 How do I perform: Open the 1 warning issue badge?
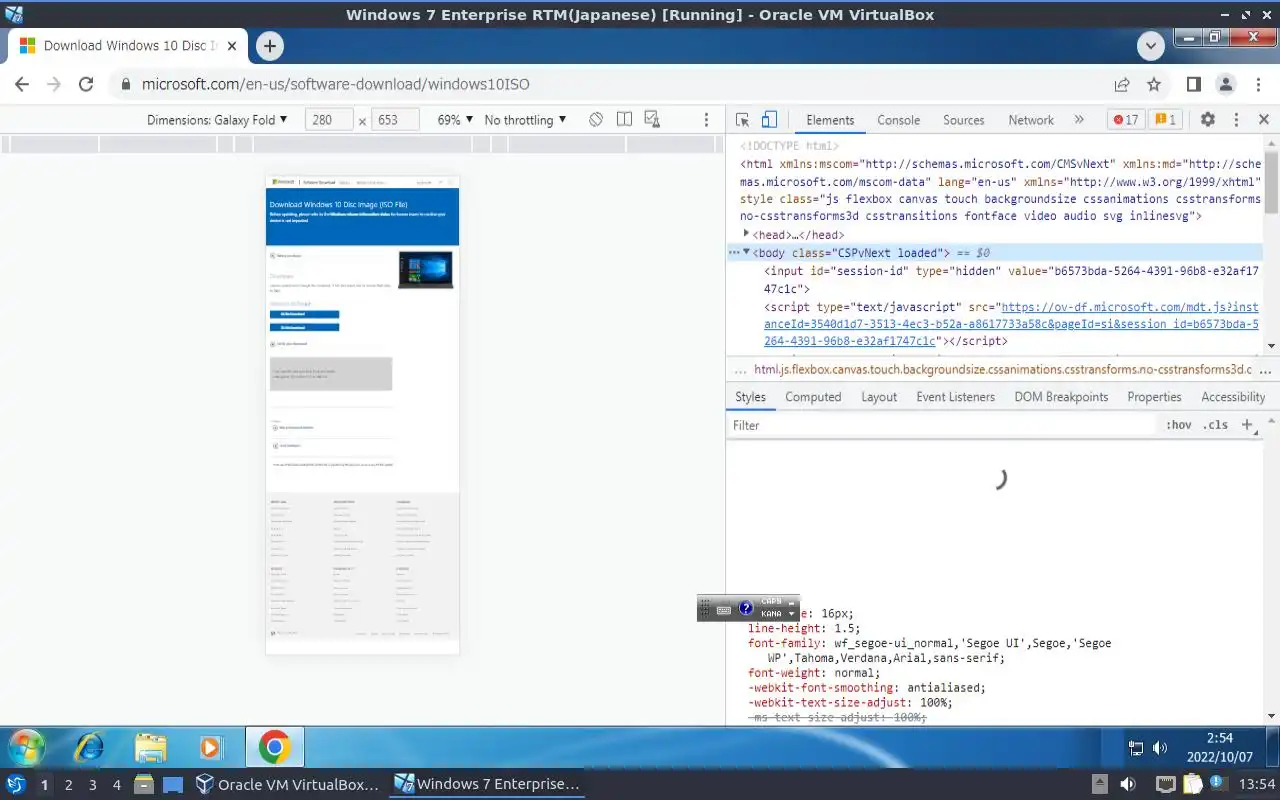(x=1166, y=120)
